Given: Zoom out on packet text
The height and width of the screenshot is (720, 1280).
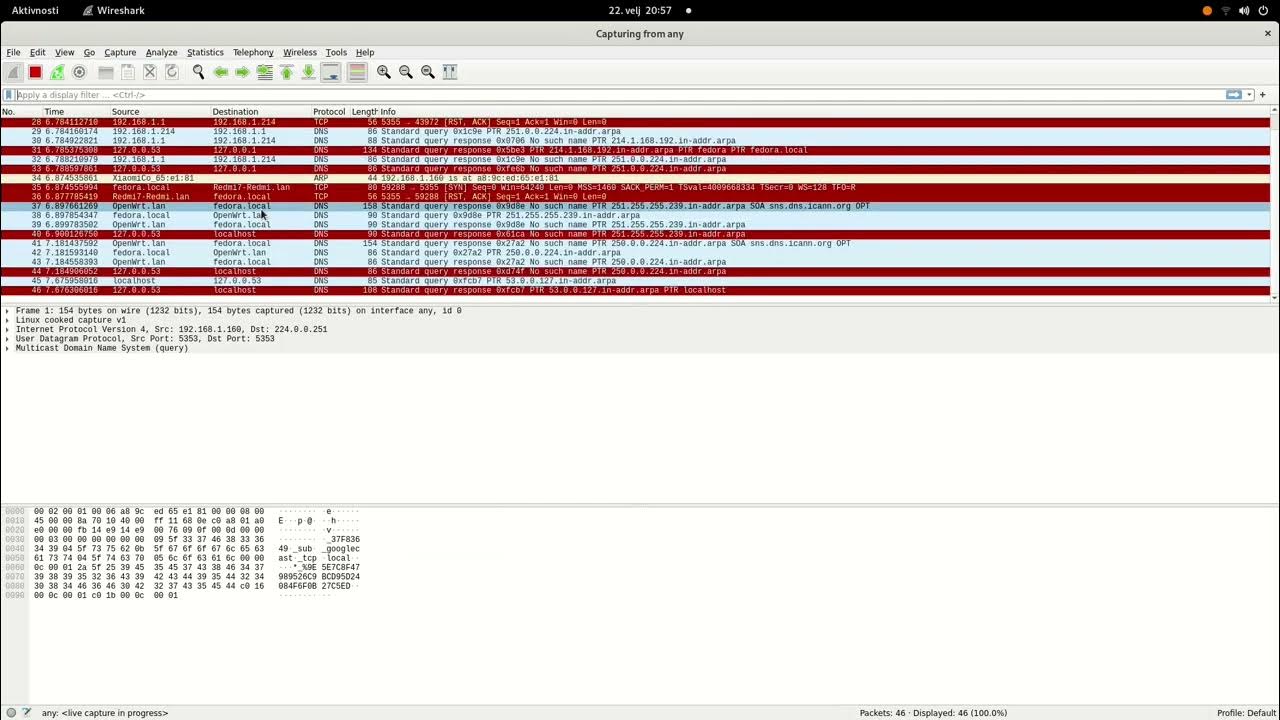Looking at the screenshot, I should (405, 72).
